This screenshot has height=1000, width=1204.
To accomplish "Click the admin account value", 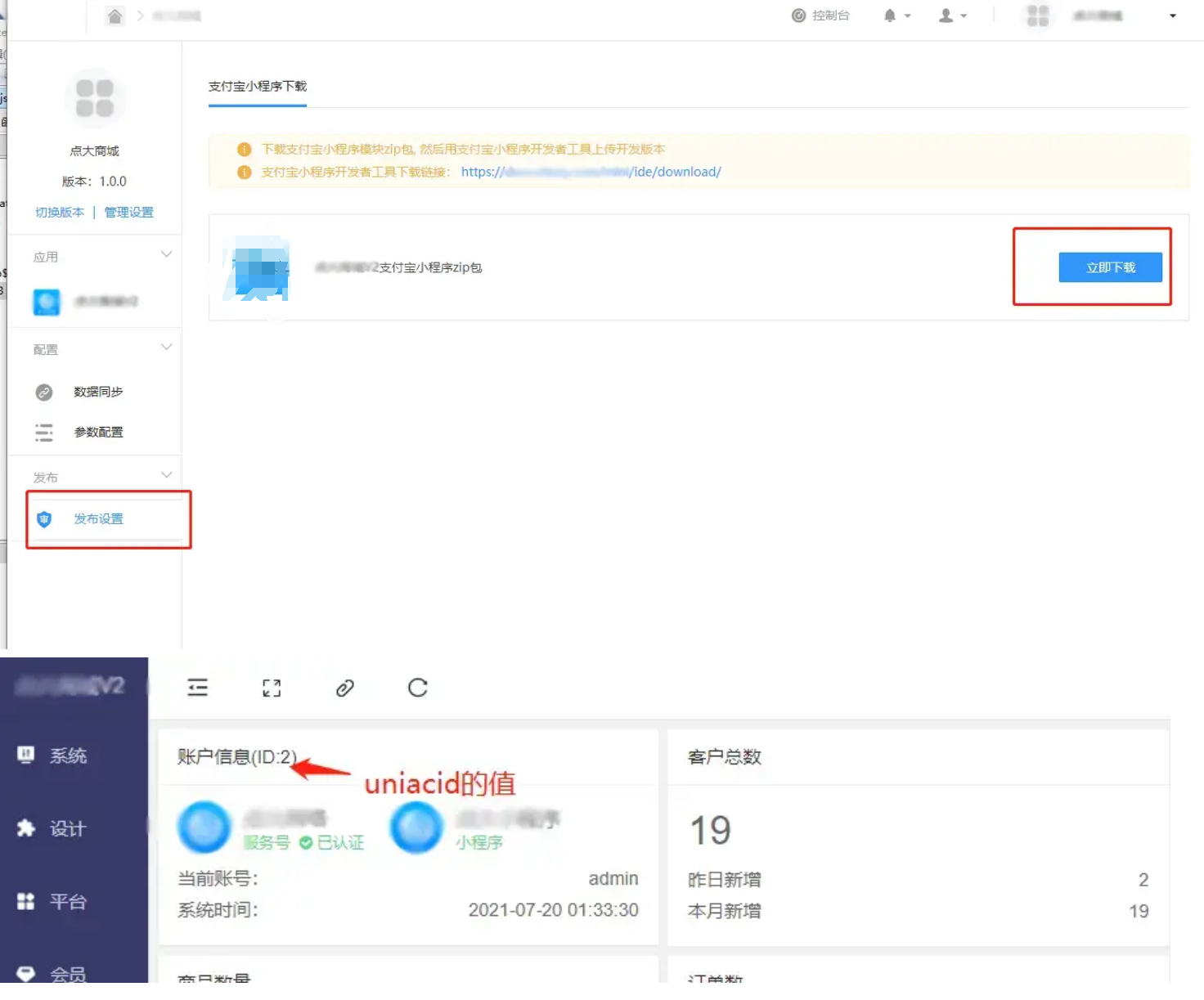I will point(613,878).
